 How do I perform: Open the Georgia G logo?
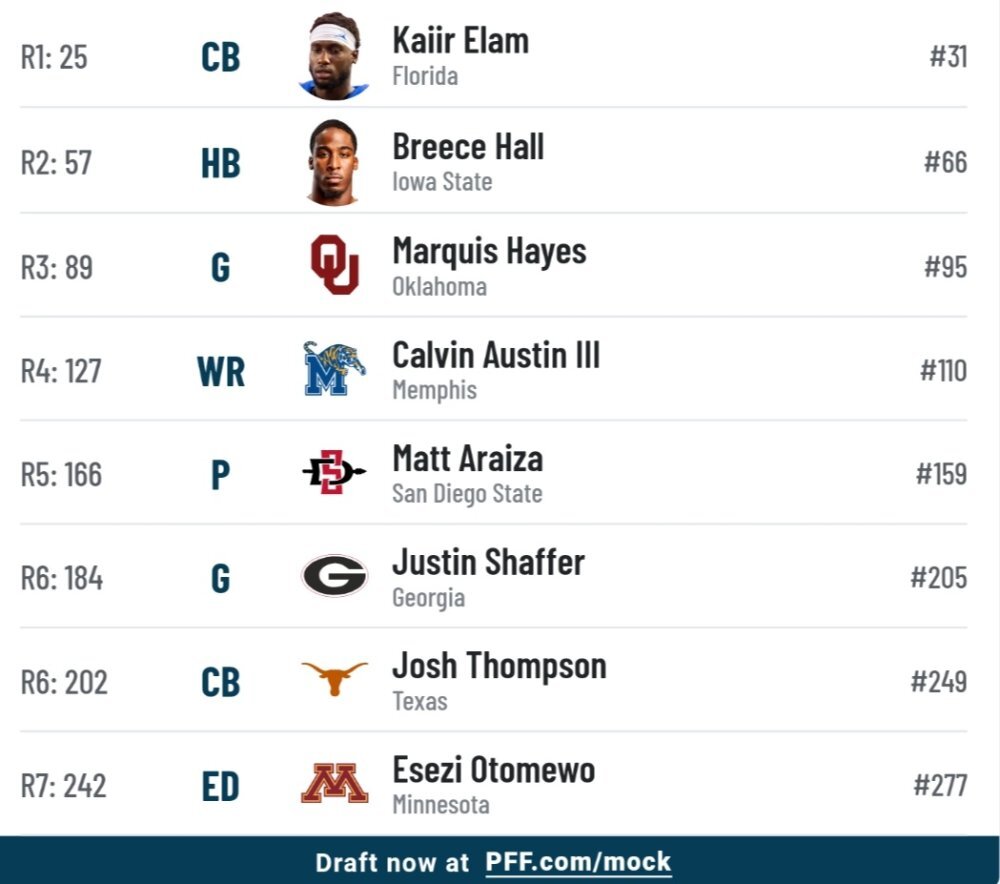[x=334, y=576]
